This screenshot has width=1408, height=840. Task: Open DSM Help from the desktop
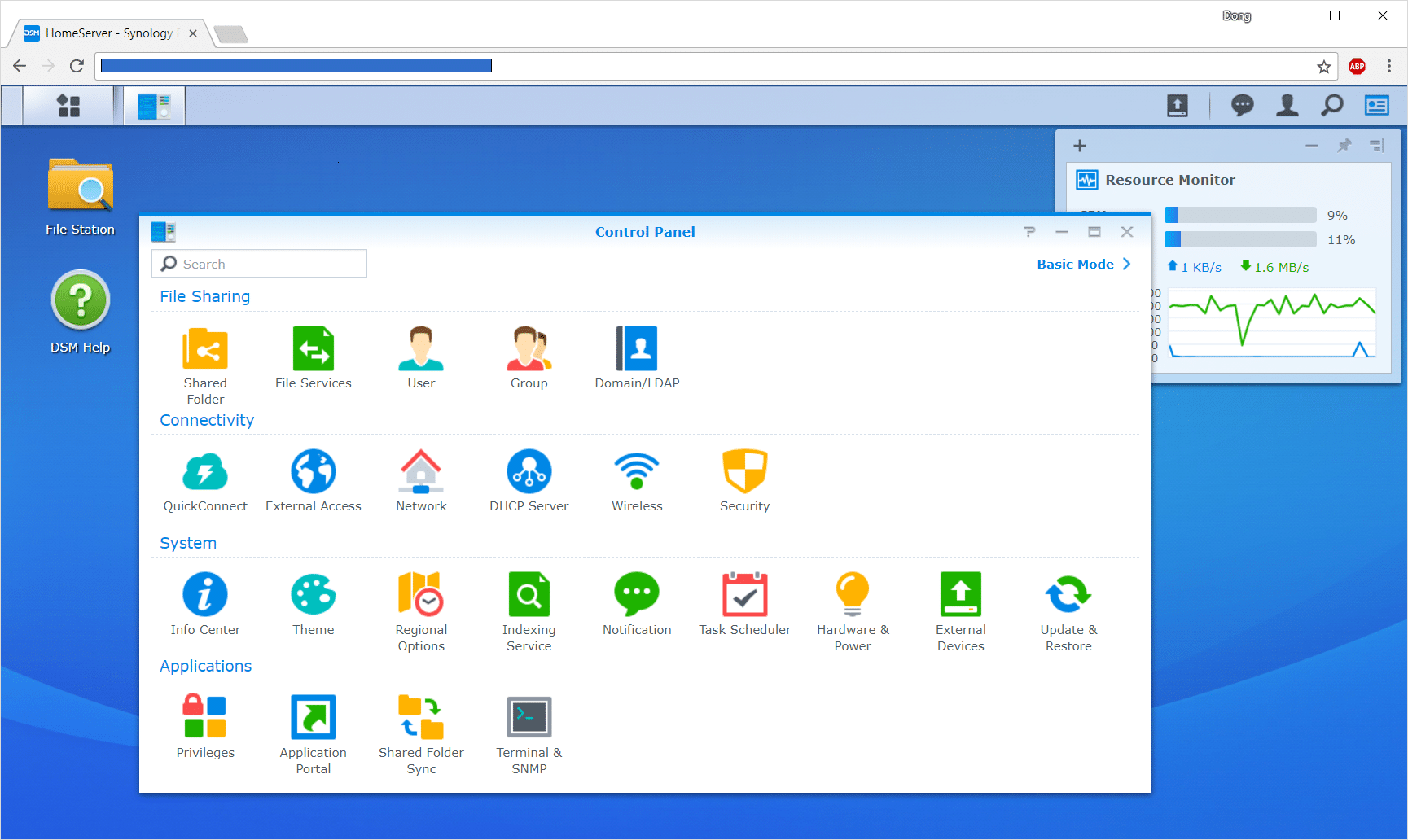pyautogui.click(x=80, y=312)
